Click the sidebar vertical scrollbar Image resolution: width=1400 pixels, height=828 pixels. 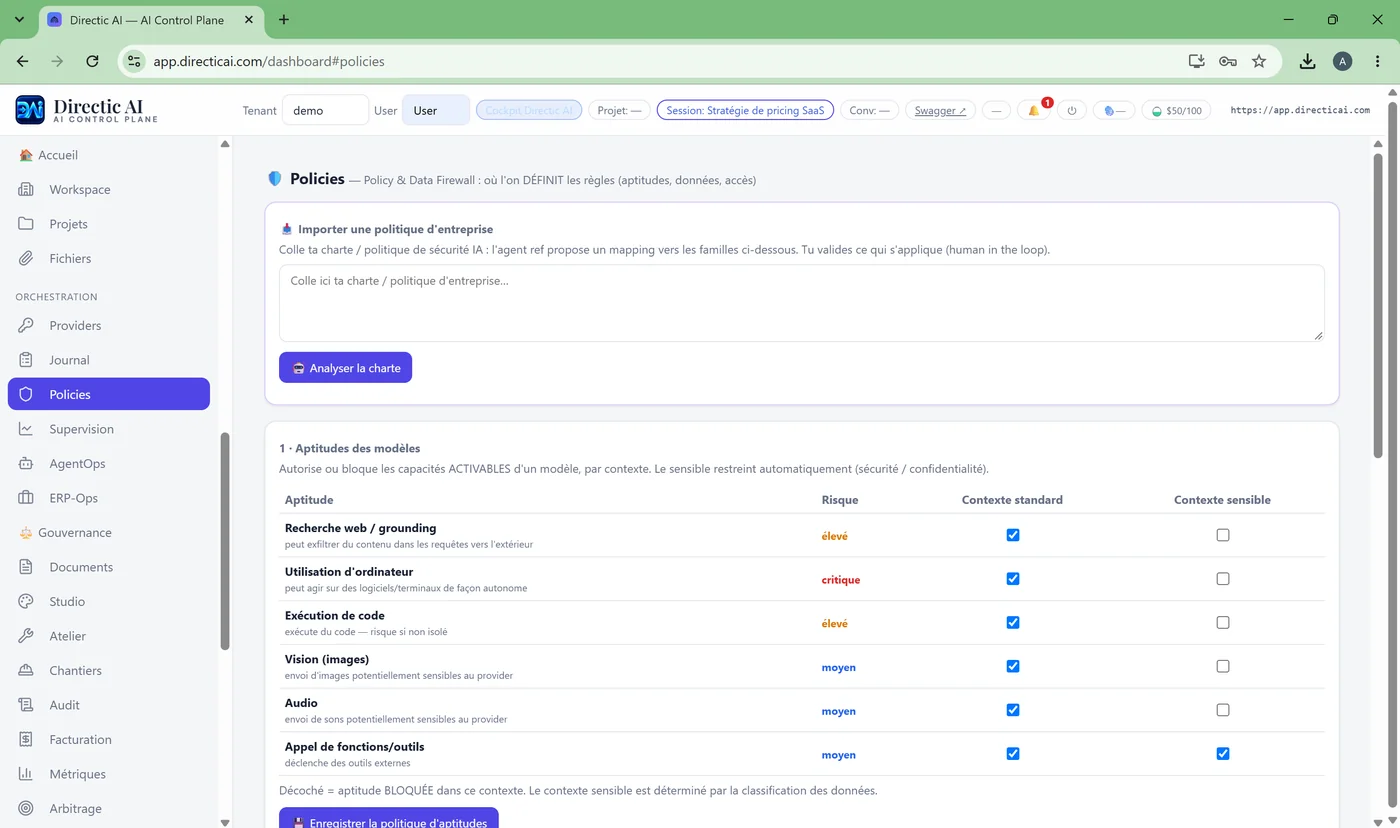pos(225,541)
